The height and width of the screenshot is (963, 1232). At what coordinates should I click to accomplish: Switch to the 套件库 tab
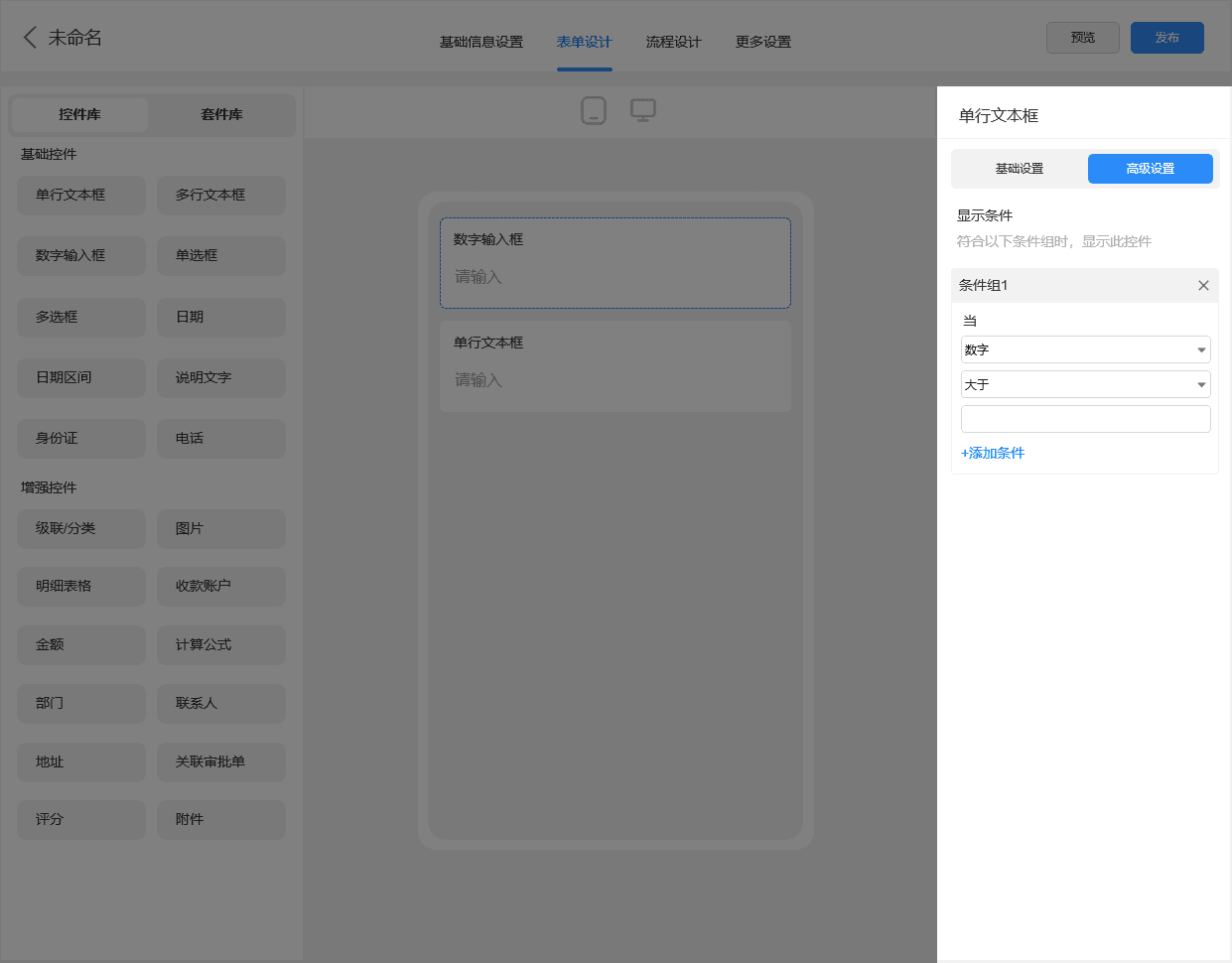221,115
